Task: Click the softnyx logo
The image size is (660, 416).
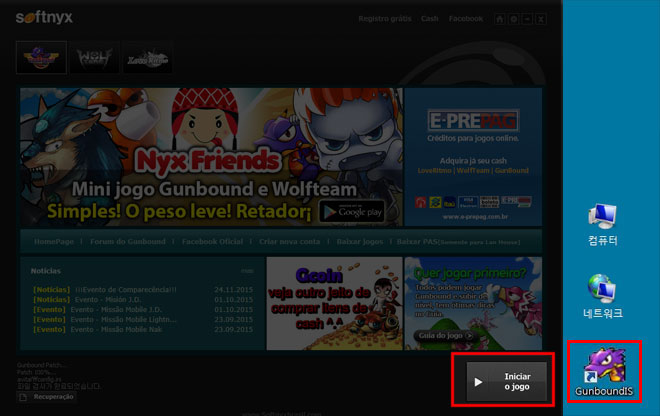Action: 44,17
